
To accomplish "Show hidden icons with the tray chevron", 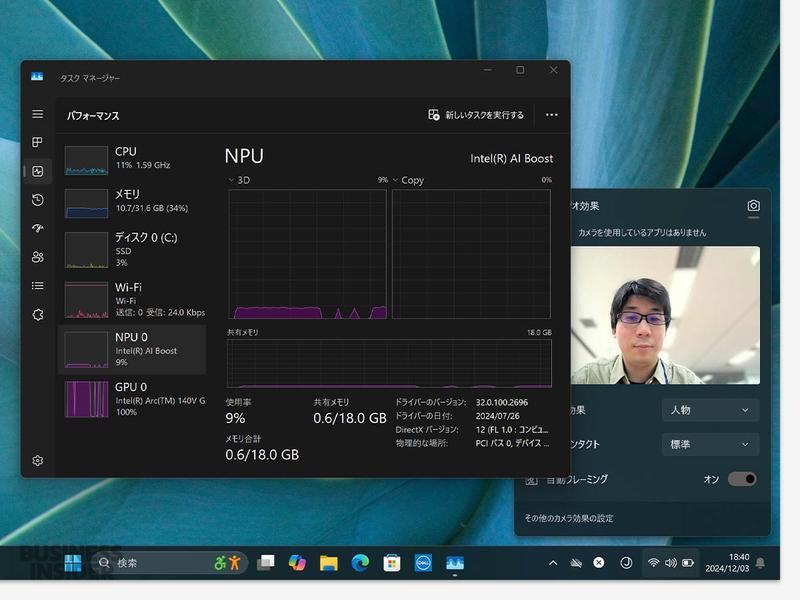I will tap(553, 563).
